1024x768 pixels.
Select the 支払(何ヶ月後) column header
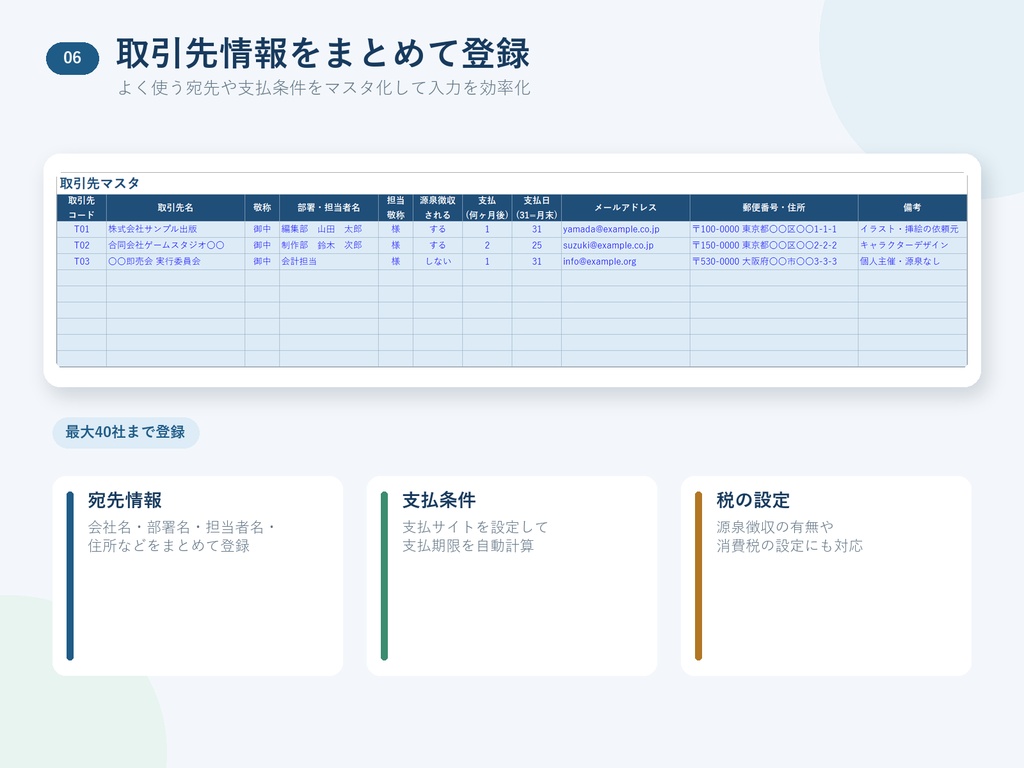tap(487, 208)
